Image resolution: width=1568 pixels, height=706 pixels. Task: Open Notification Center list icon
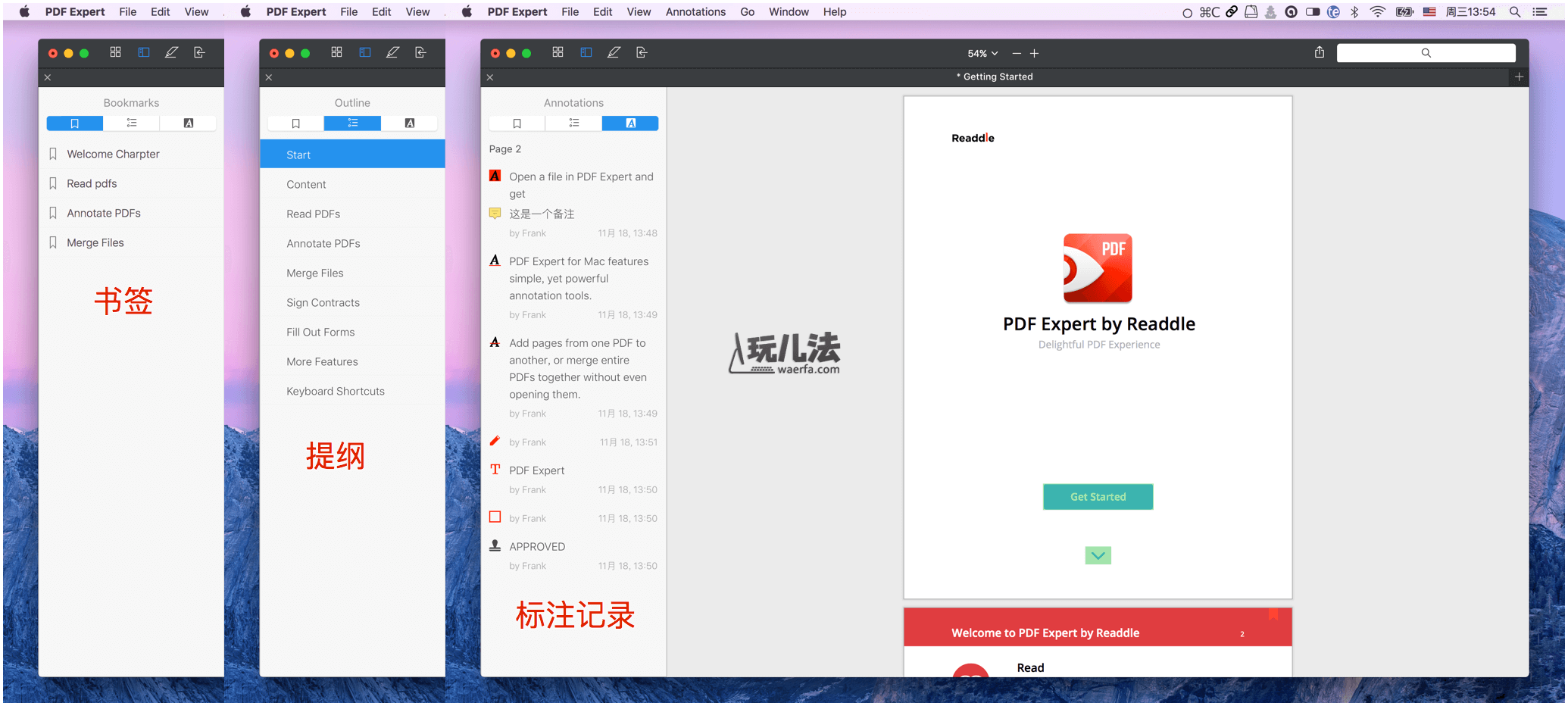pyautogui.click(x=1540, y=11)
